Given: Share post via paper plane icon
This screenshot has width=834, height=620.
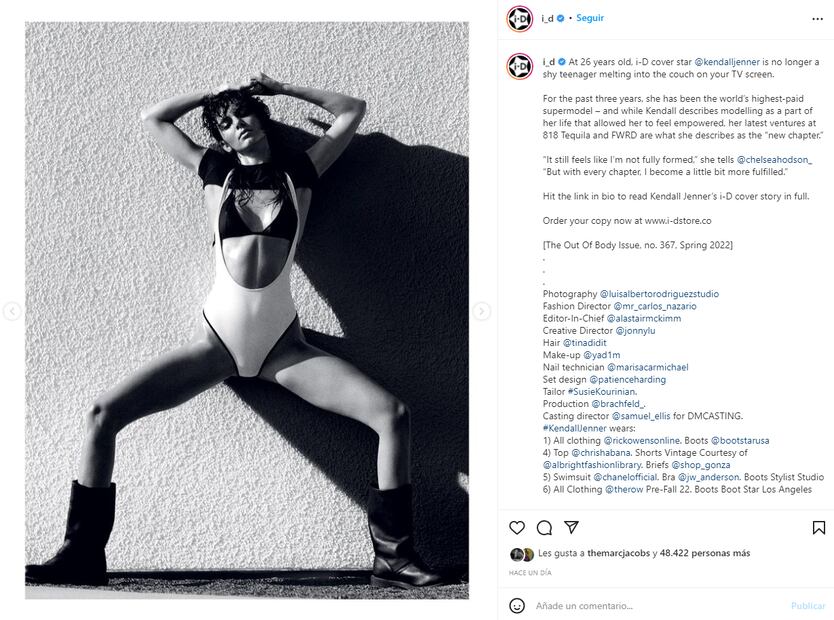Looking at the screenshot, I should point(571,527).
